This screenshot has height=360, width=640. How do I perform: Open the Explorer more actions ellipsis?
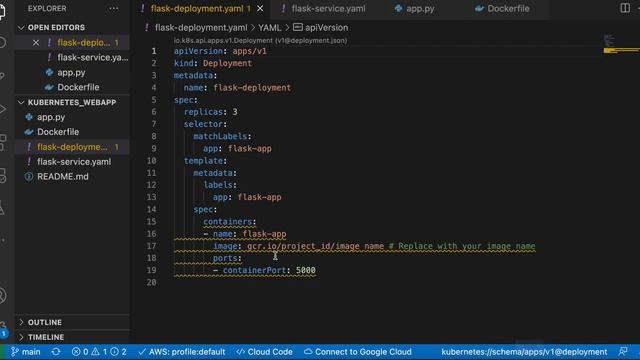tap(113, 9)
